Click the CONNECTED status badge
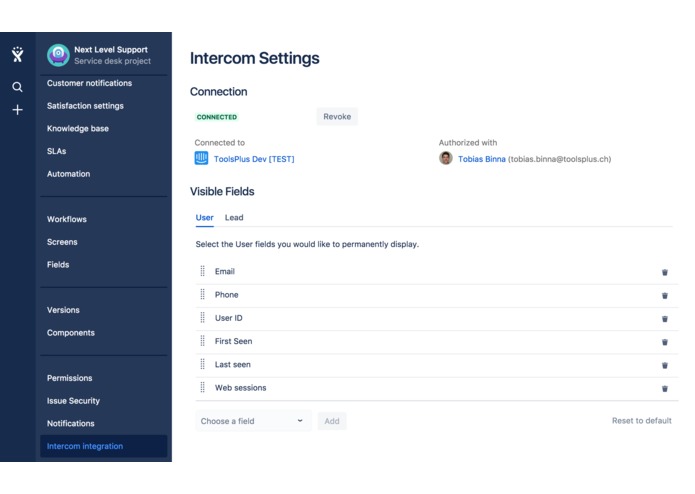 click(x=217, y=117)
